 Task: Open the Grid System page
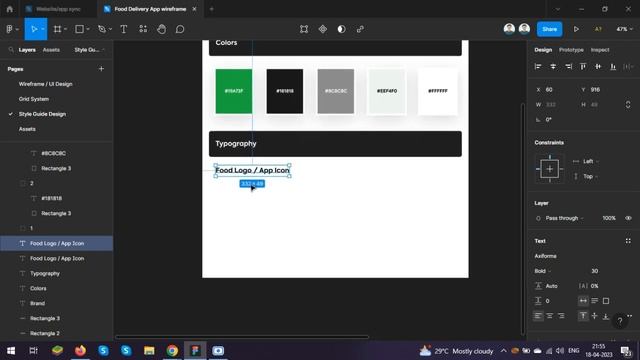(x=33, y=99)
